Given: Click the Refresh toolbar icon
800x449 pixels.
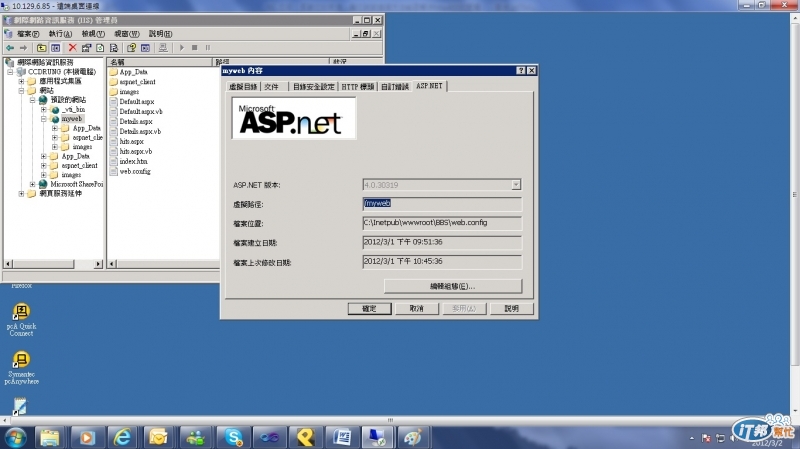Looking at the screenshot, I should (x=100, y=48).
